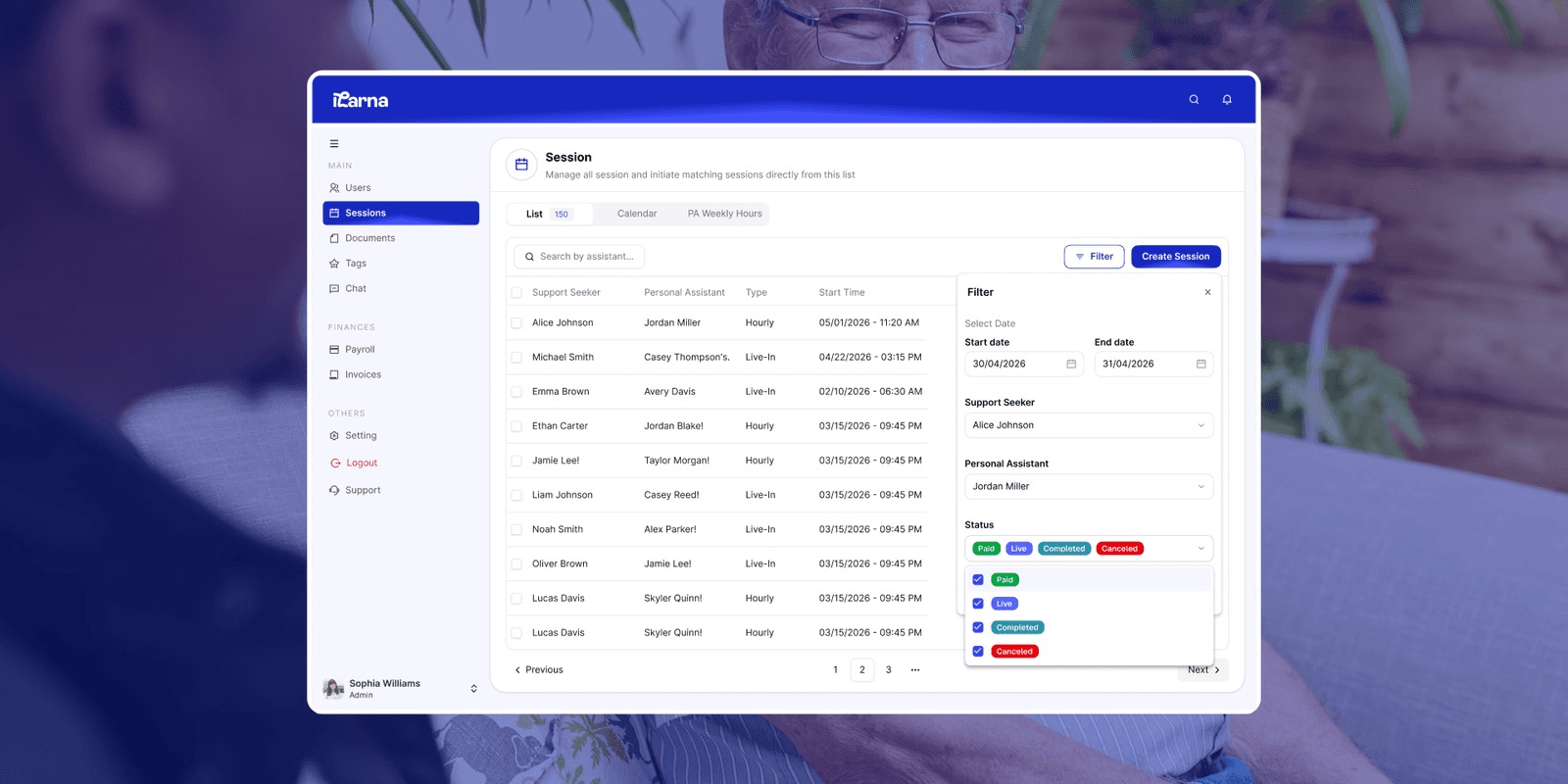Check the Michael Smith row checkbox
The height and width of the screenshot is (784, 1568).
tap(516, 357)
